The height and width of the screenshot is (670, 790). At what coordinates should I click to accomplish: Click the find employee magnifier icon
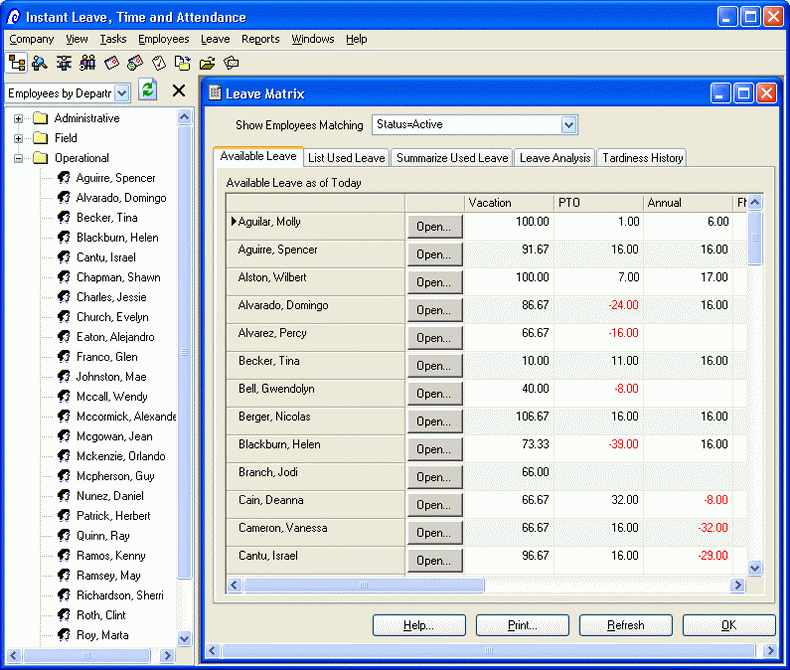click(x=40, y=63)
